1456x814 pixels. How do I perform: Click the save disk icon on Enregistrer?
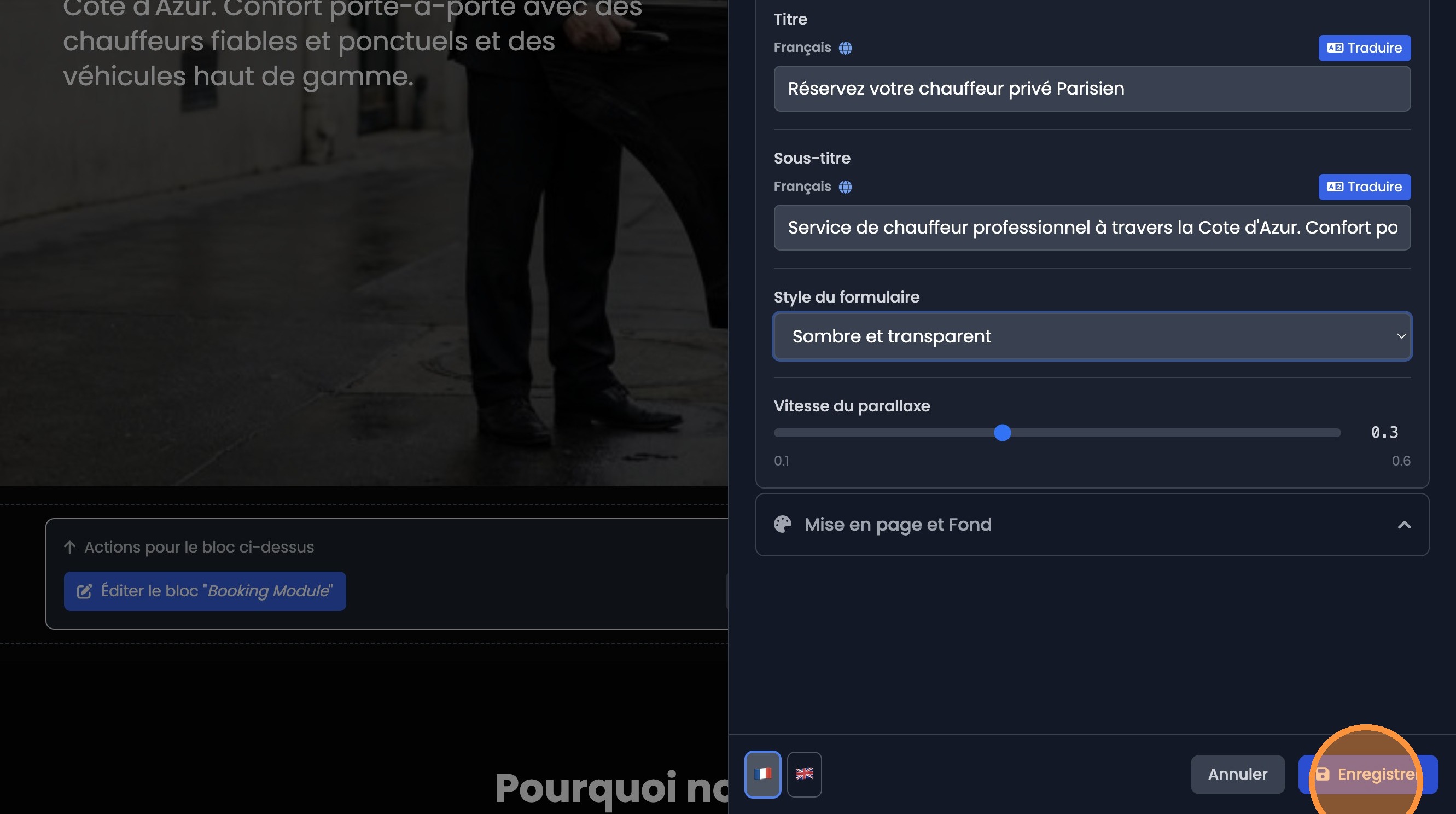click(x=1322, y=775)
